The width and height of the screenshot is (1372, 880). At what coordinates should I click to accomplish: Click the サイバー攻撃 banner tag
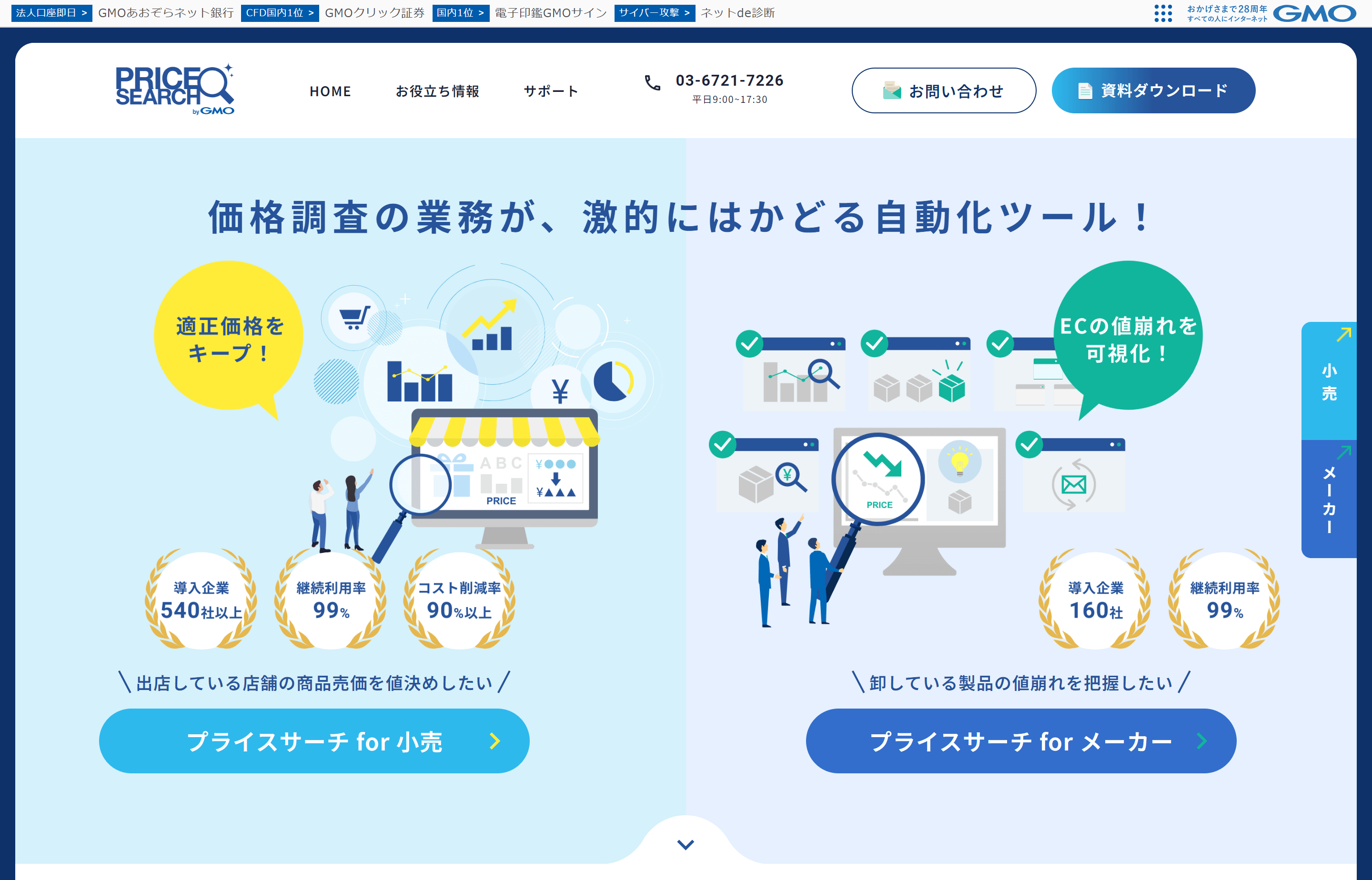click(655, 12)
